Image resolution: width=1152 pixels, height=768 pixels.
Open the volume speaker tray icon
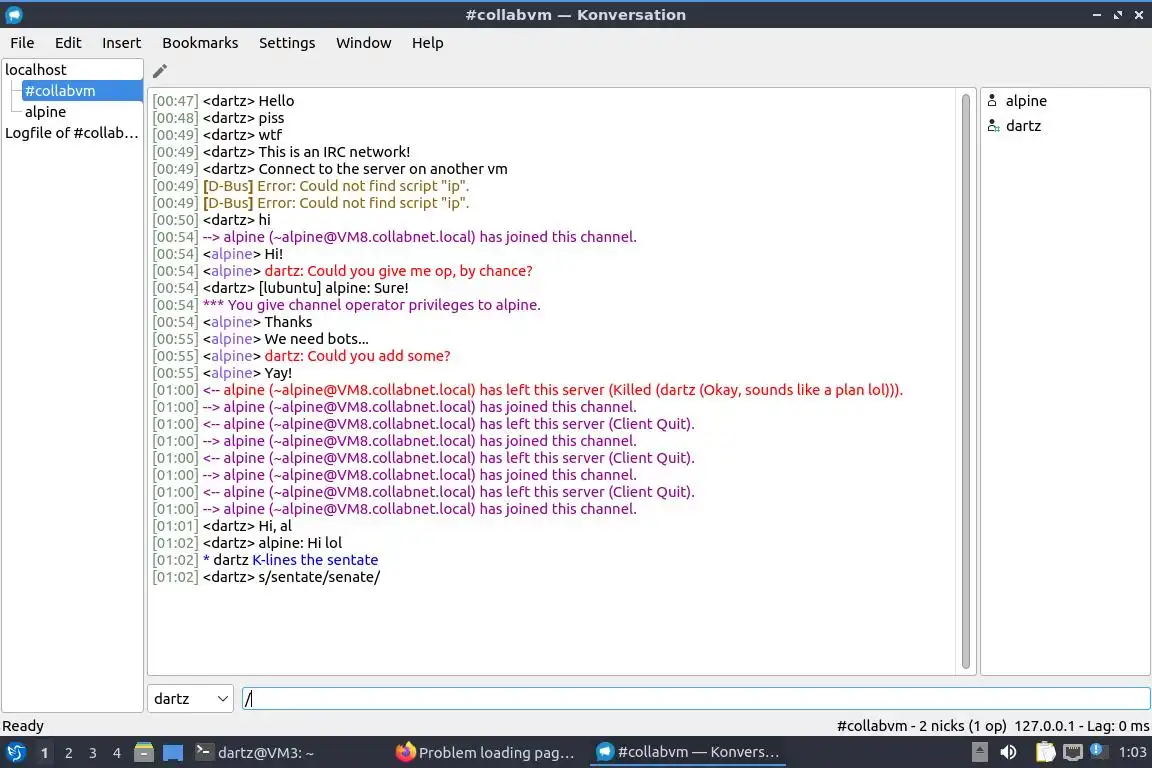(x=1008, y=752)
